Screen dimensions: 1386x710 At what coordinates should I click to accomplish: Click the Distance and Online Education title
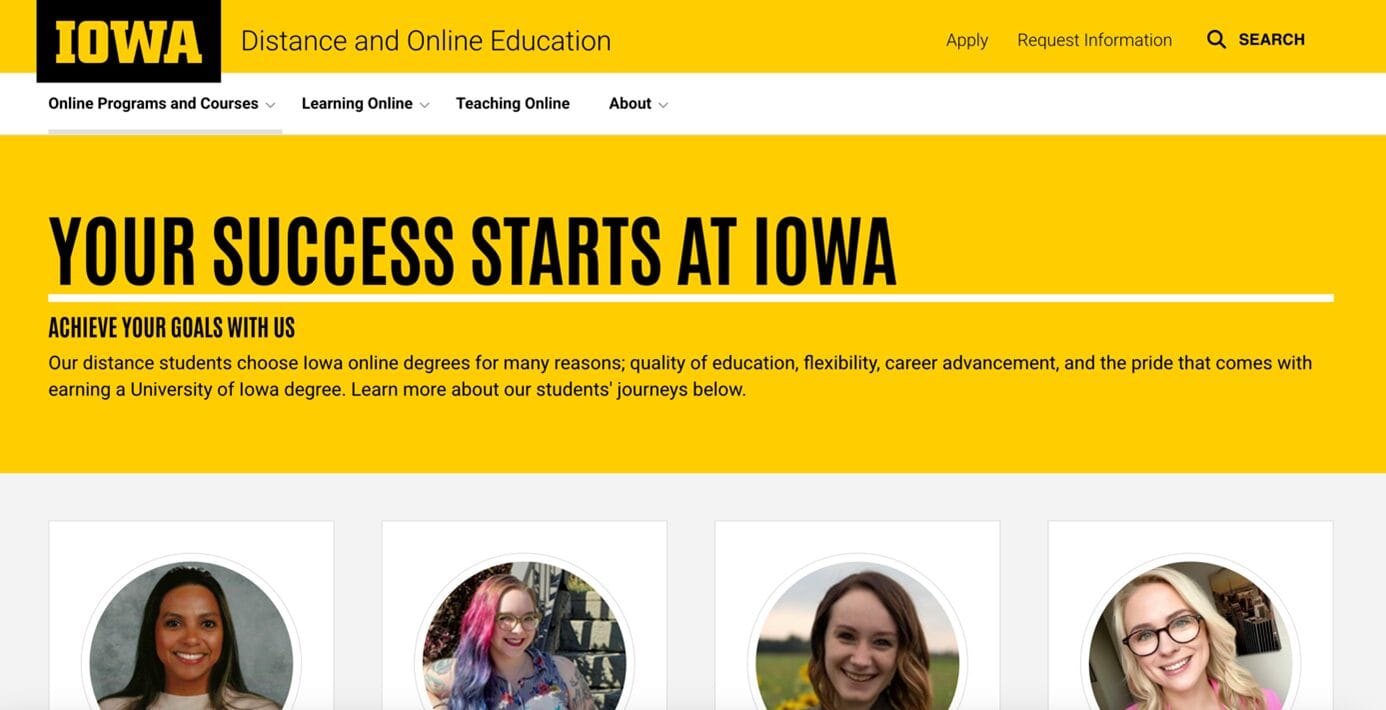(425, 41)
